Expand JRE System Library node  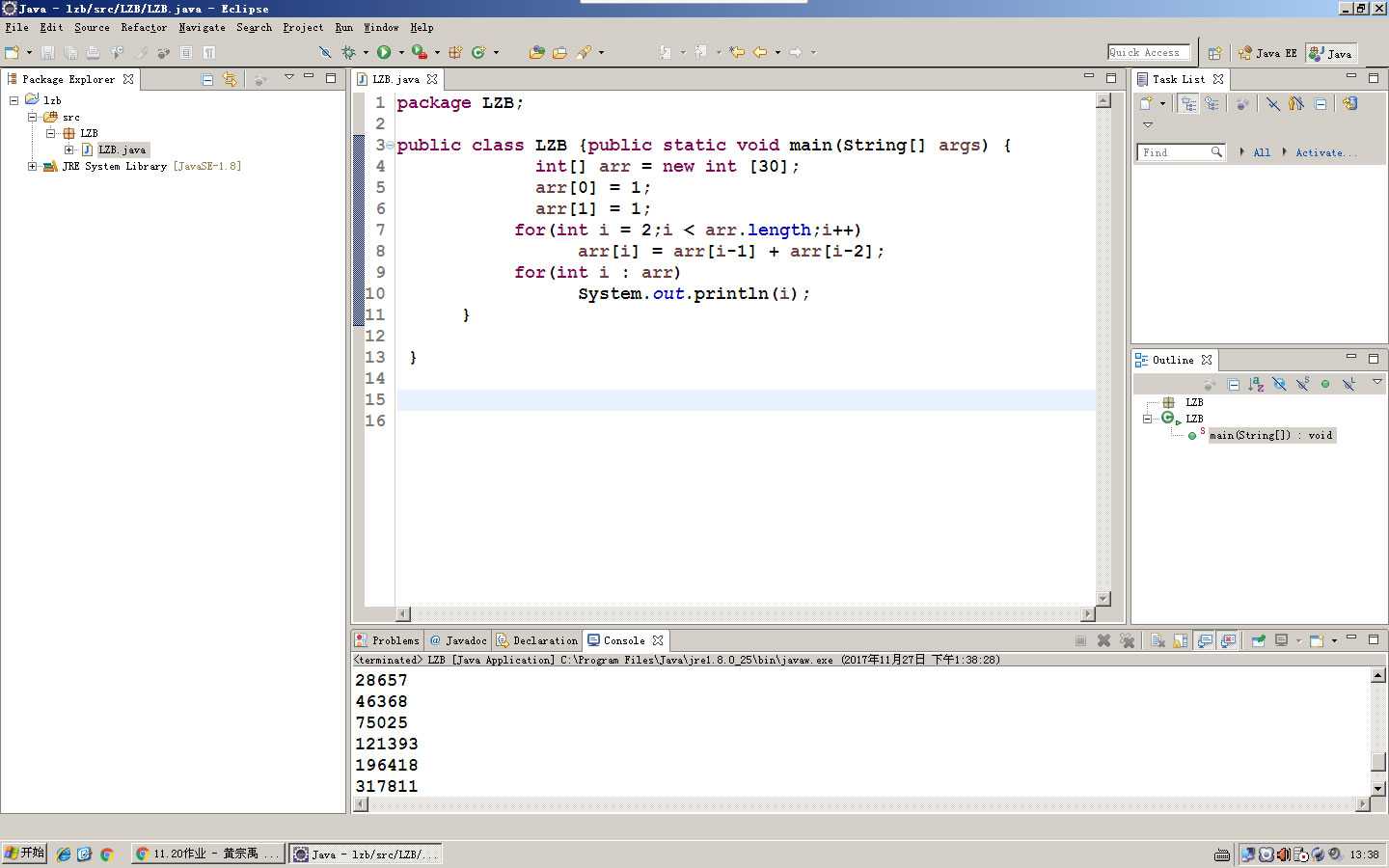point(32,166)
